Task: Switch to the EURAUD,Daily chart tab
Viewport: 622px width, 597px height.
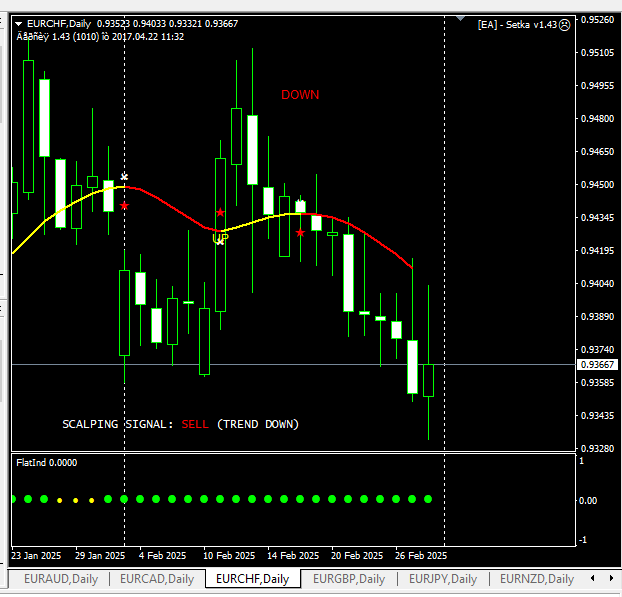Action: 61,579
